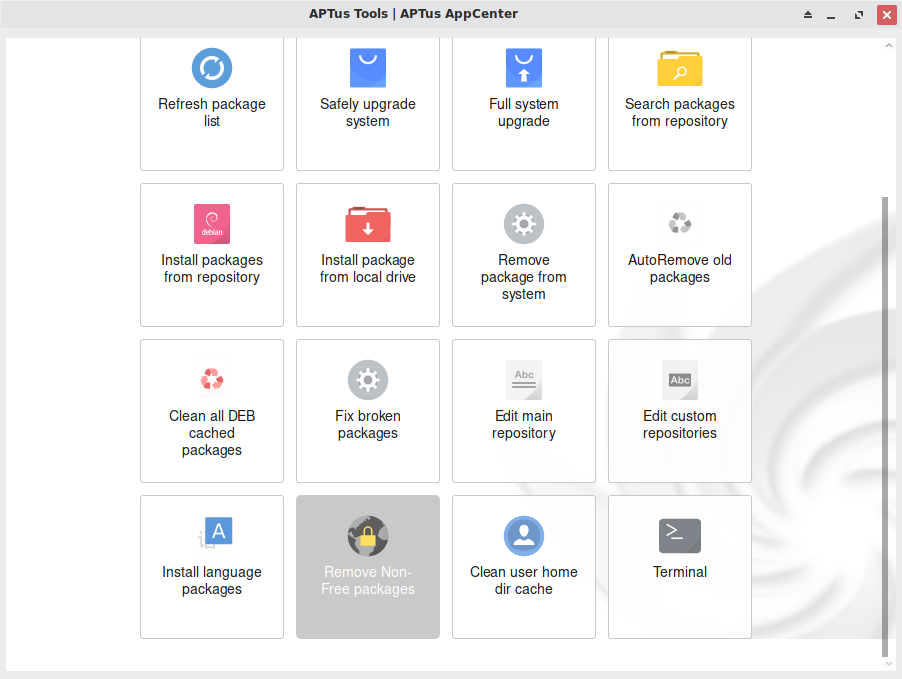The image size is (902, 679).
Task: Click the red Install from local drive folder icon
Action: coord(368,224)
